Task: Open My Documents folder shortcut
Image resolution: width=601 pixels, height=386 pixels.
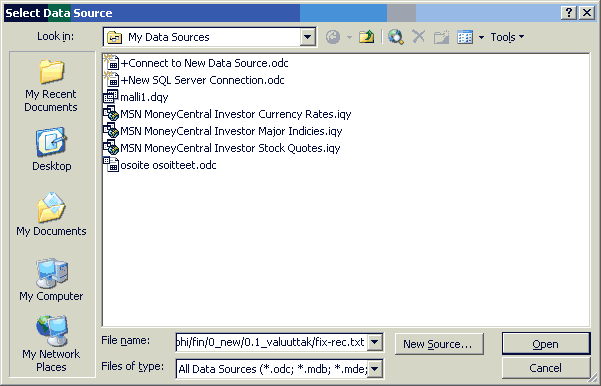Action: pos(51,214)
